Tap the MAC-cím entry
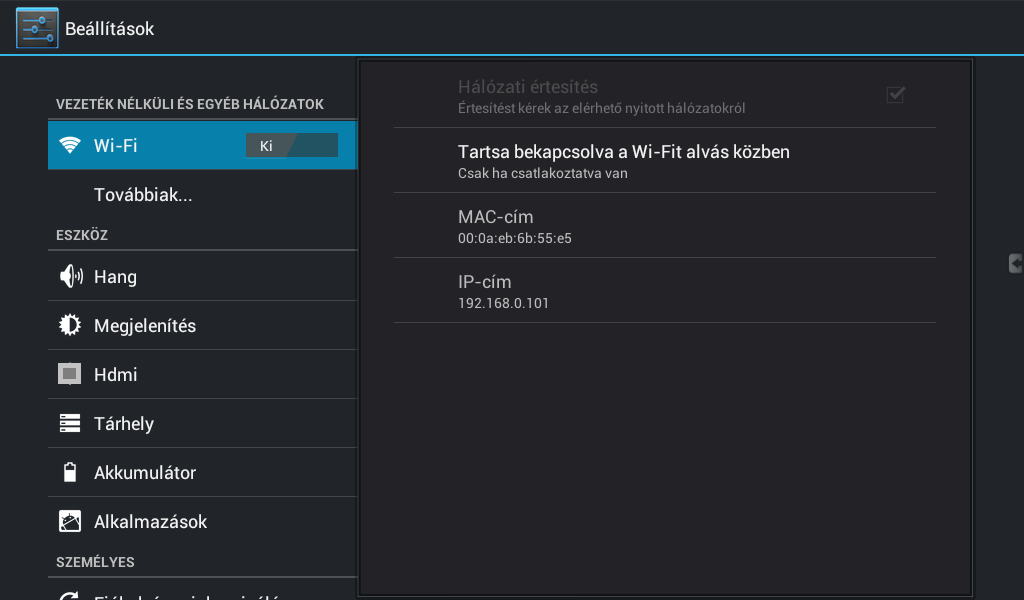 pos(665,226)
